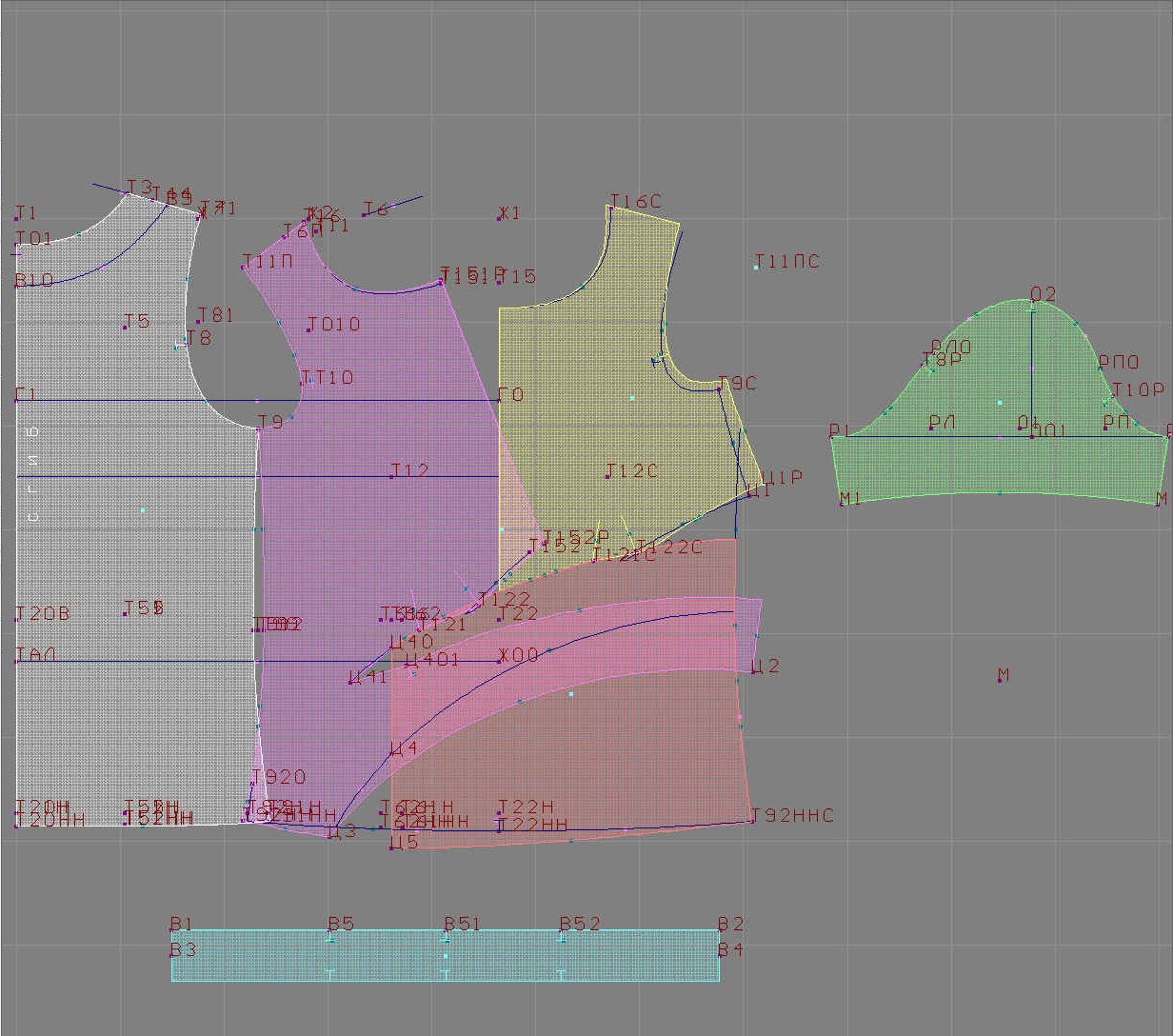Image resolution: width=1173 pixels, height=1036 pixels.
Task: Select point Т9С at yellow armhole
Action: pos(719,389)
